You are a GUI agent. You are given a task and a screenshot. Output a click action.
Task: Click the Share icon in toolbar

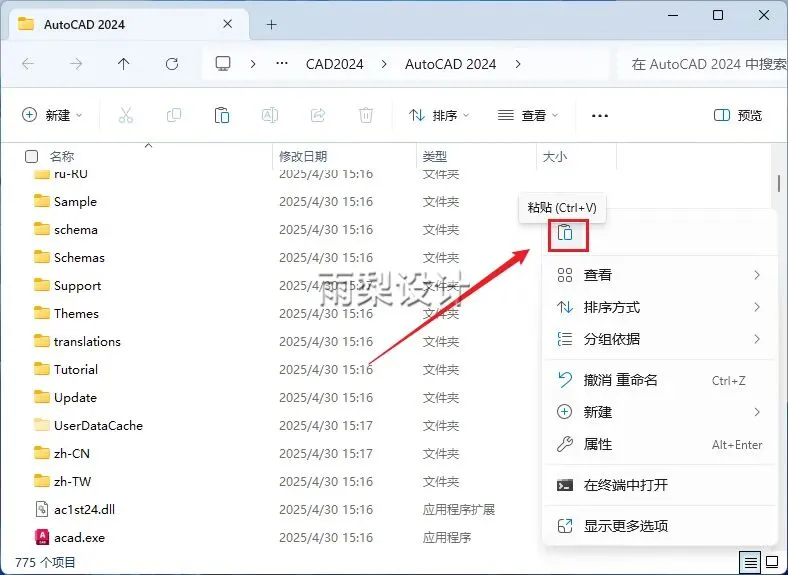[318, 115]
